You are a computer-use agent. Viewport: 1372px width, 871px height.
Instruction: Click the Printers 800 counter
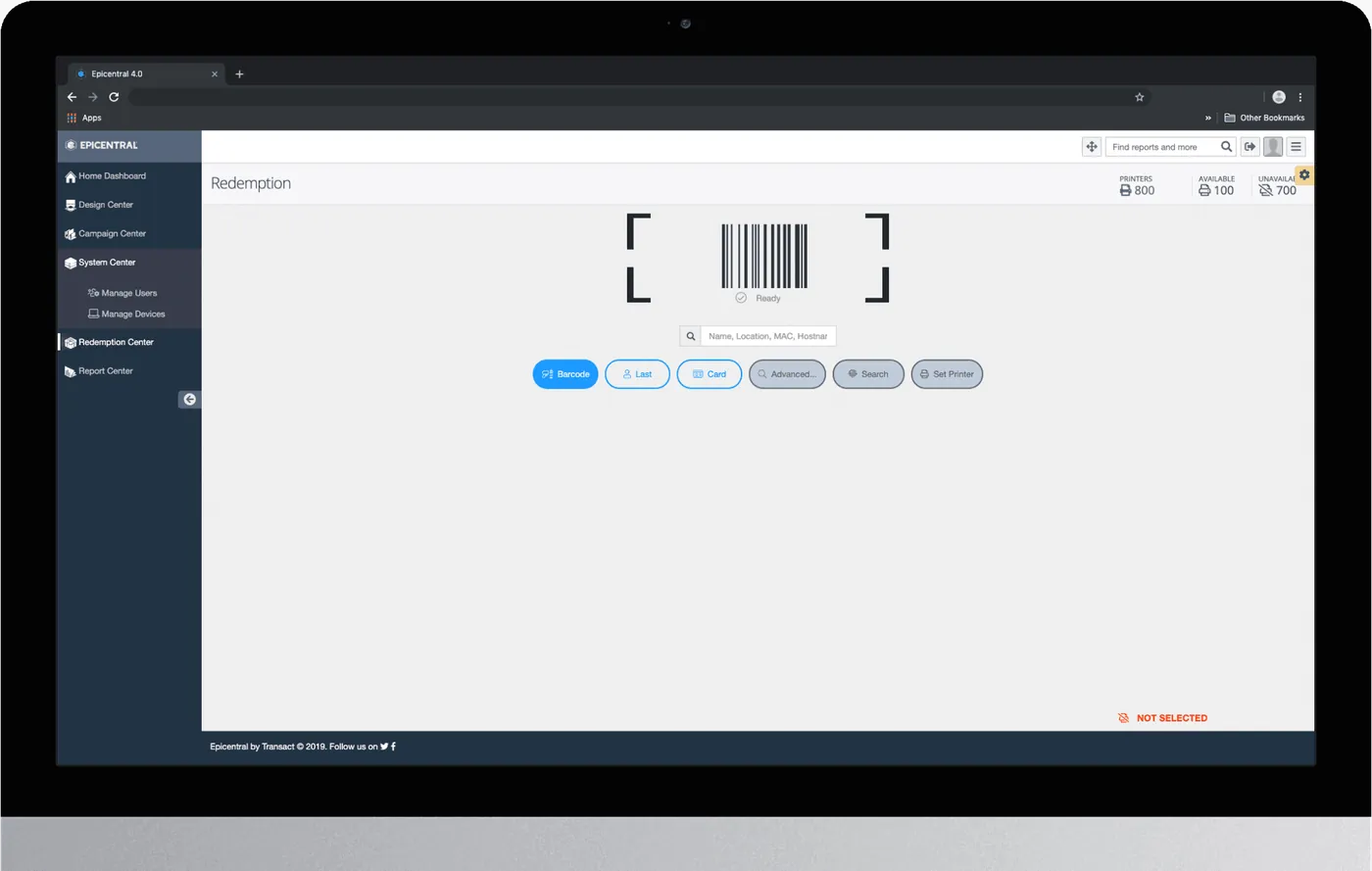pyautogui.click(x=1137, y=186)
